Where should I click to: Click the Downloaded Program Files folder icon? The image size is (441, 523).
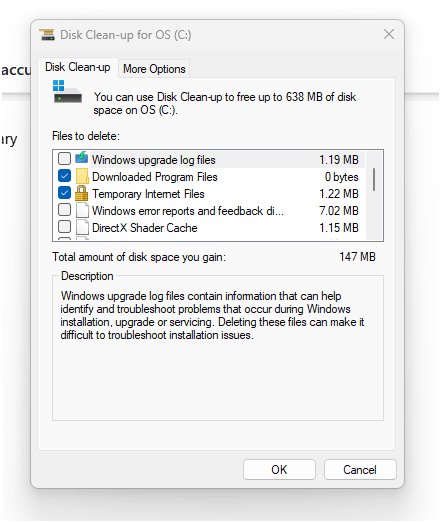(82, 176)
